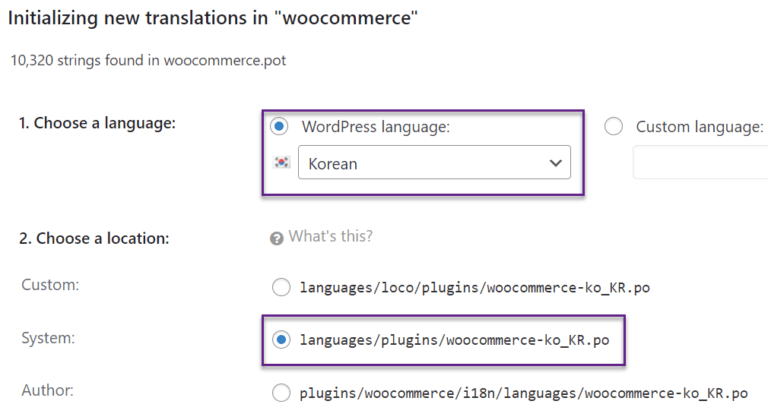Click the System location label
This screenshot has height=420, width=768.
pyautogui.click(x=48, y=338)
